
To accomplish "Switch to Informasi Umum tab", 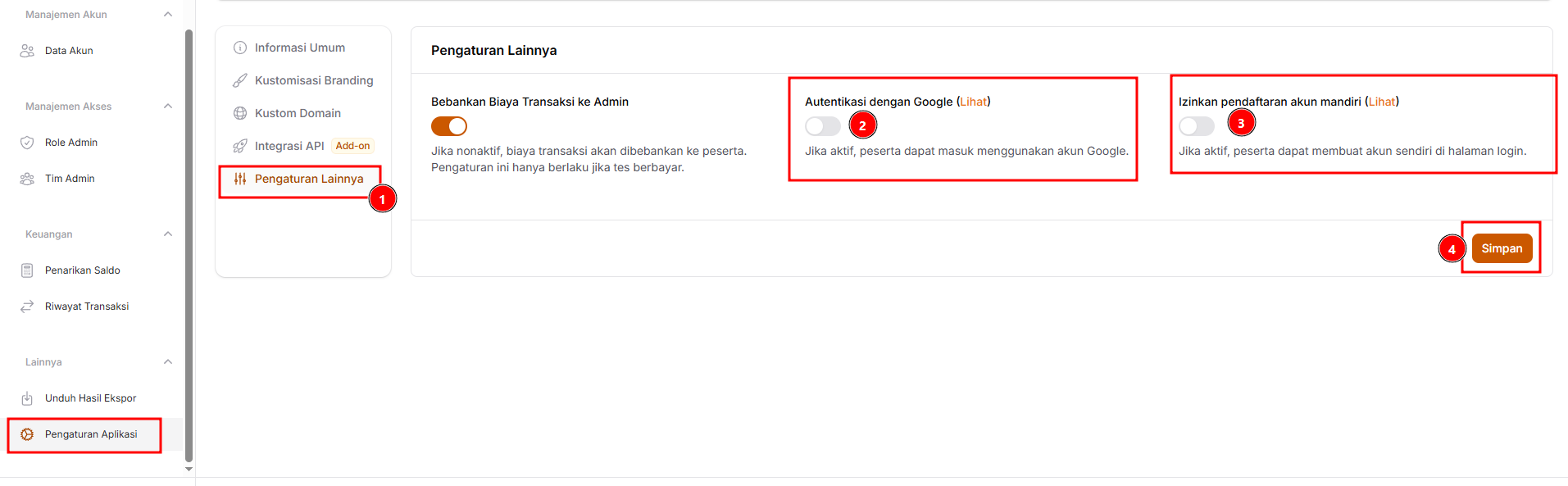I will (300, 48).
